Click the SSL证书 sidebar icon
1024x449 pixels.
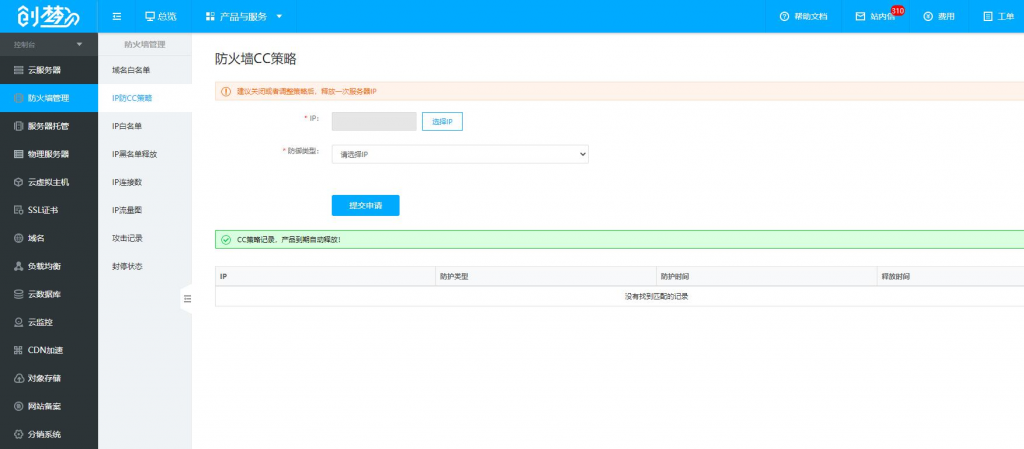[x=18, y=210]
